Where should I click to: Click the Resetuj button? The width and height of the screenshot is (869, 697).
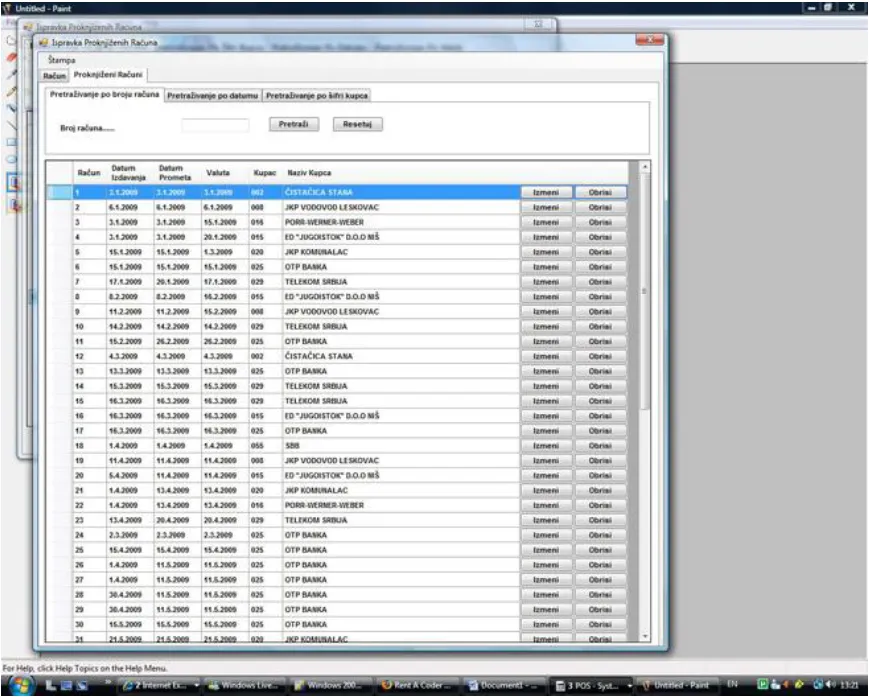(357, 124)
